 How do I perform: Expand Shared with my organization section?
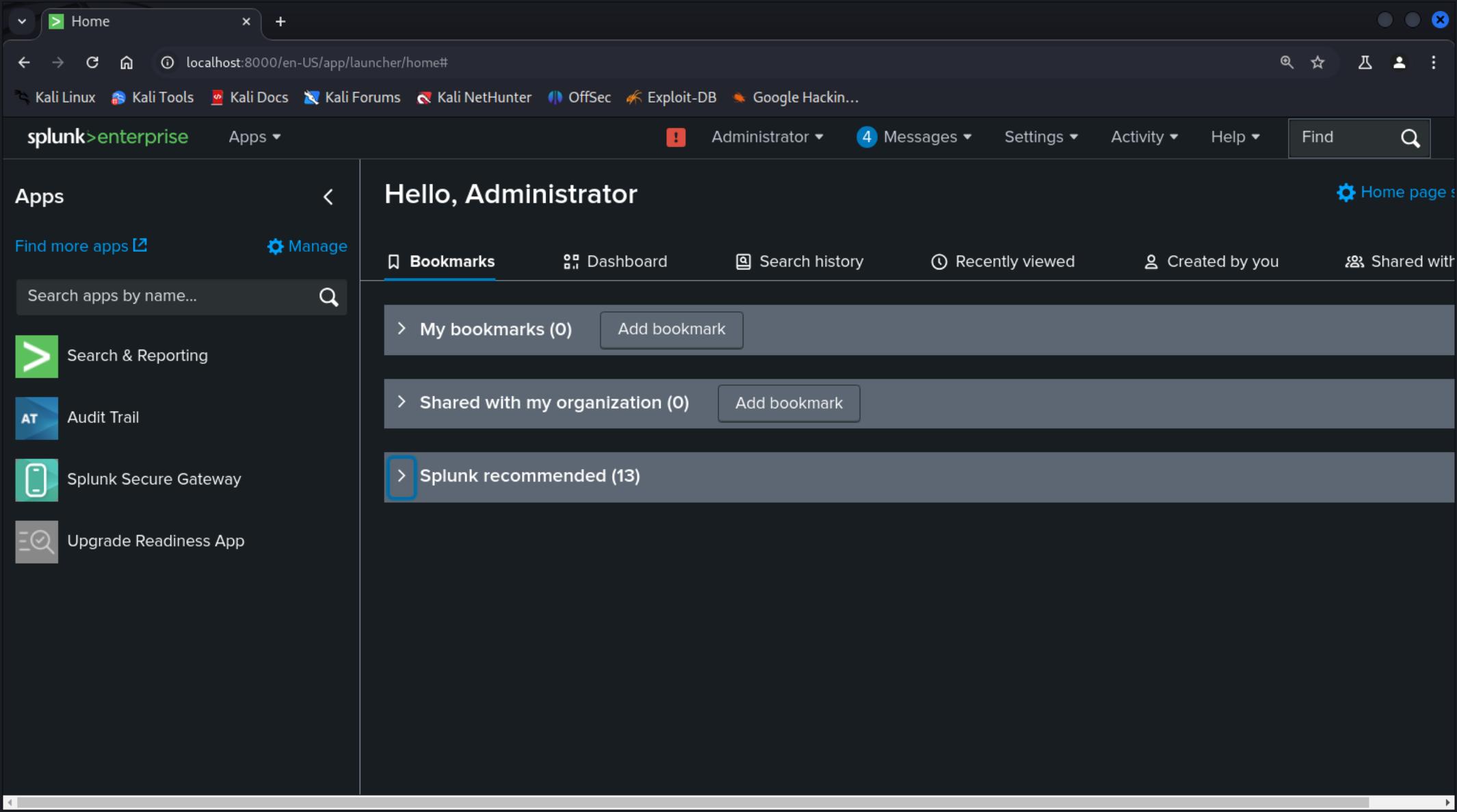click(x=402, y=402)
